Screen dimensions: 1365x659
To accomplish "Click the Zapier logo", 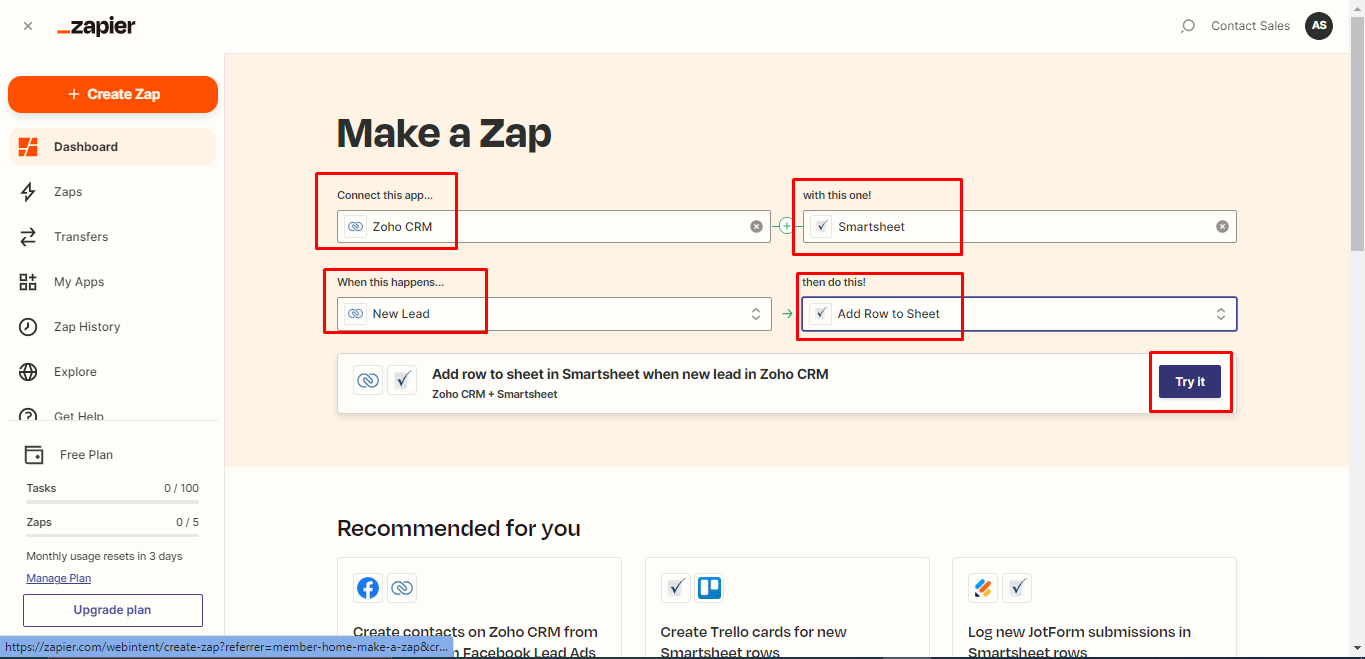I will click(x=96, y=27).
